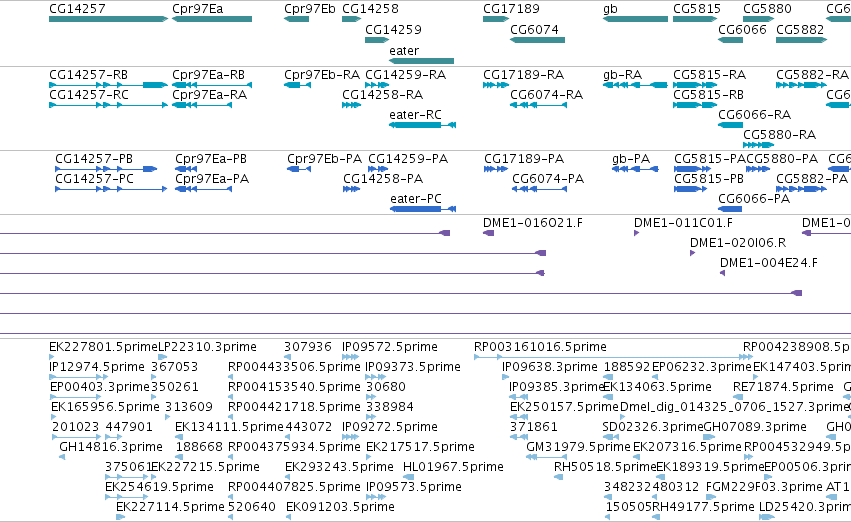Click the Cpr97Ea gene label
Image resolution: width=851 pixels, height=522 pixels.
click(x=198, y=9)
